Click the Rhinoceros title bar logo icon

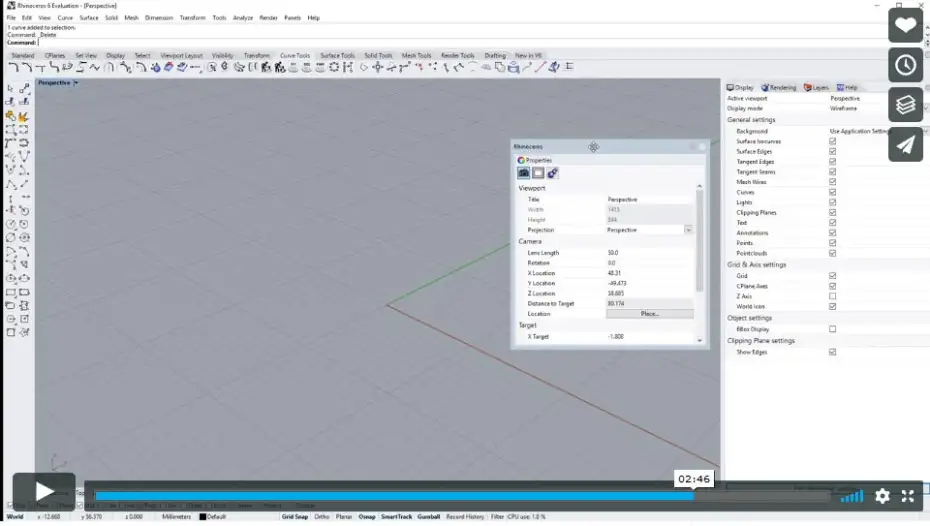click(x=11, y=5)
